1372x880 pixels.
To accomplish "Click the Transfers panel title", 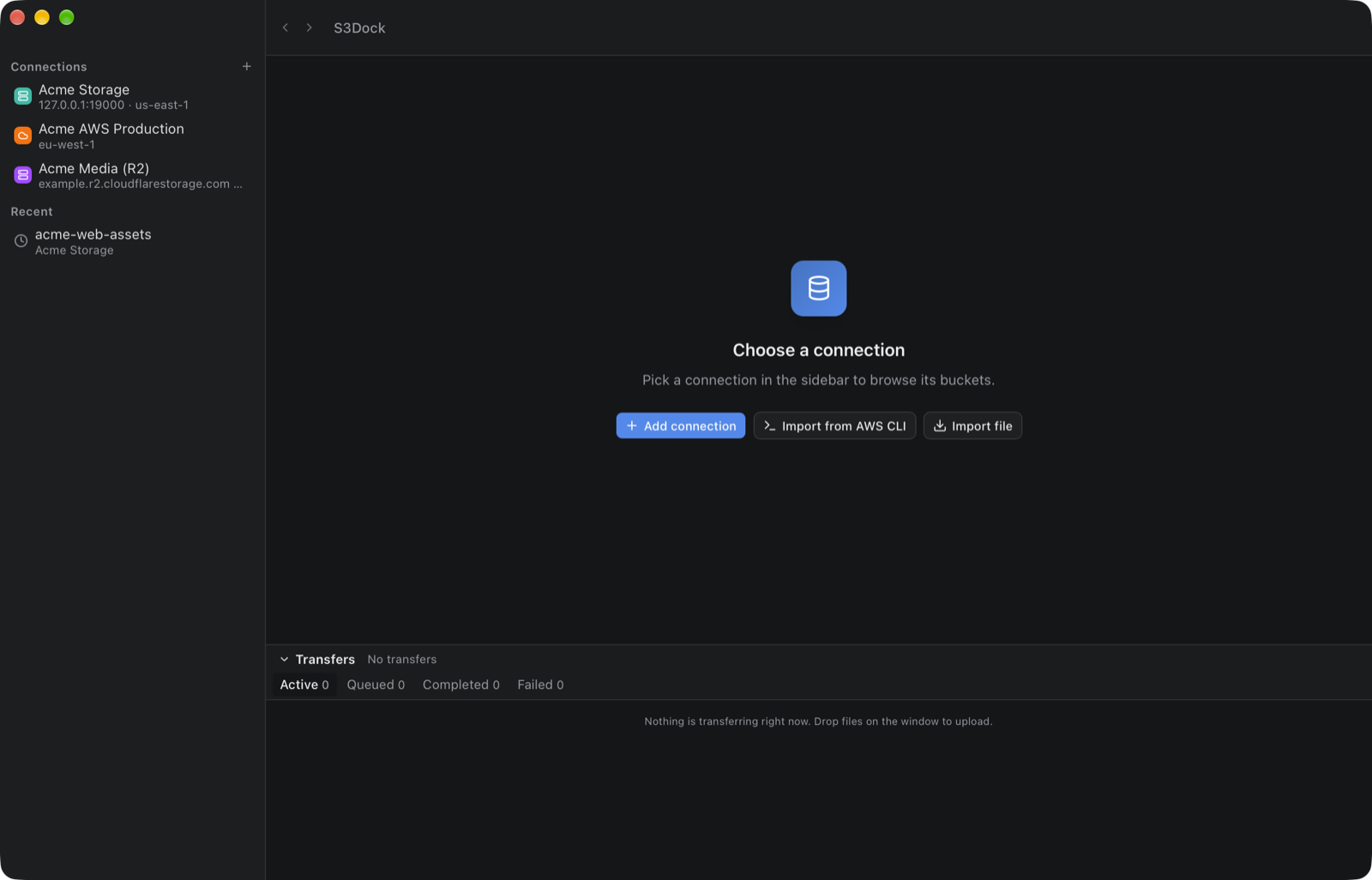I will [x=325, y=660].
